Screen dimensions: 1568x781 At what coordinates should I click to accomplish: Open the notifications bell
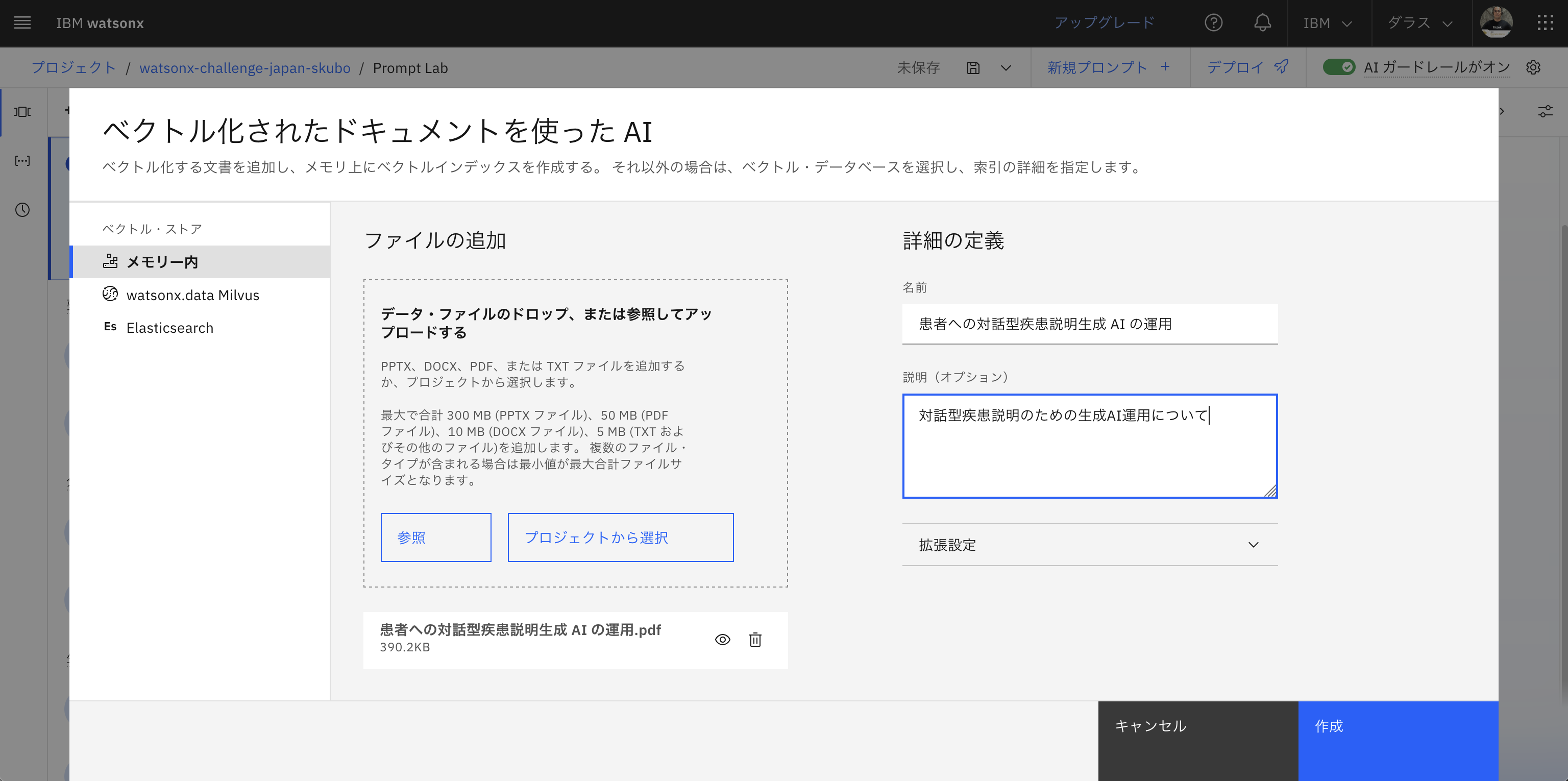click(x=1262, y=23)
